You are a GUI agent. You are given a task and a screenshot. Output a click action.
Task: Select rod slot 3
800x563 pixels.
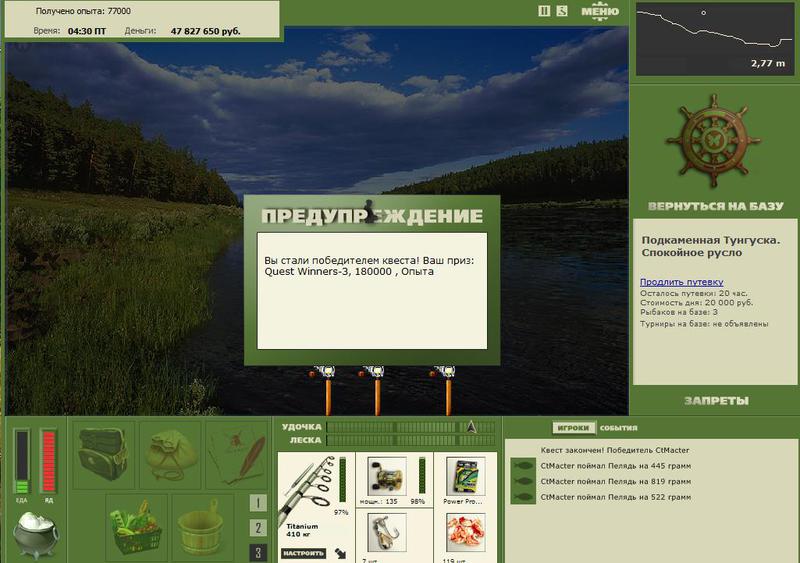pyautogui.click(x=258, y=552)
